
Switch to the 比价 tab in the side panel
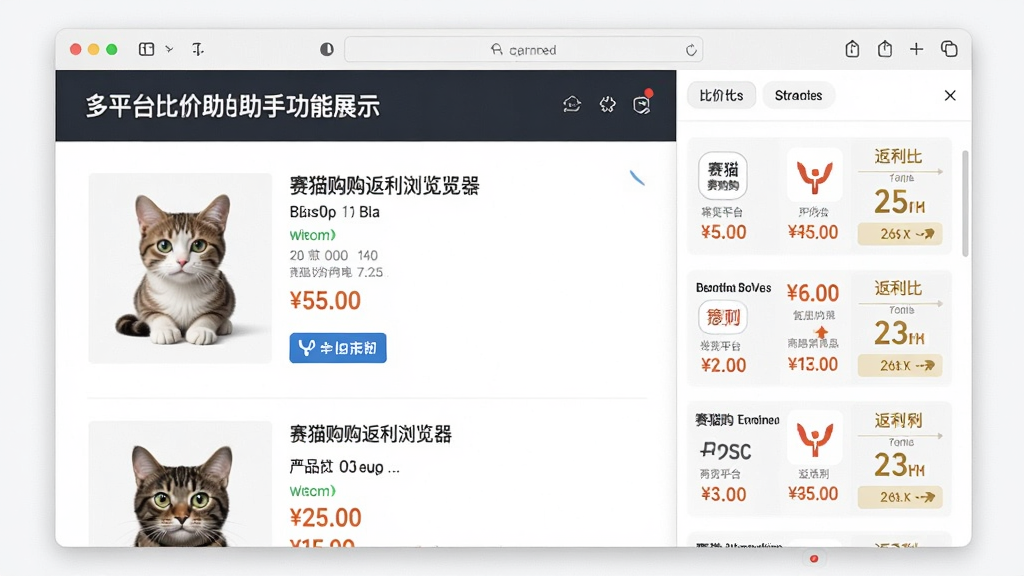click(x=721, y=95)
